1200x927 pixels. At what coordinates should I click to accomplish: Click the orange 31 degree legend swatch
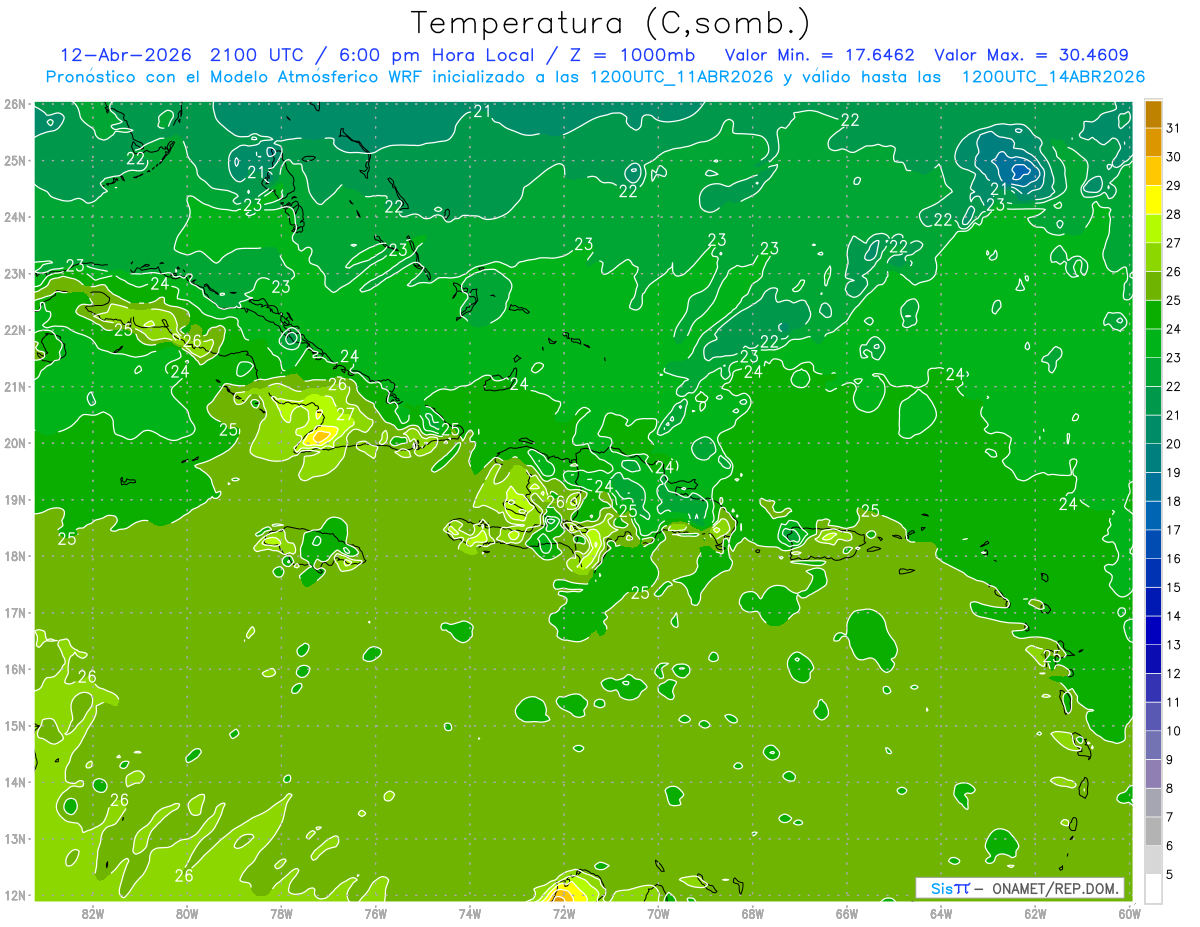[1152, 113]
